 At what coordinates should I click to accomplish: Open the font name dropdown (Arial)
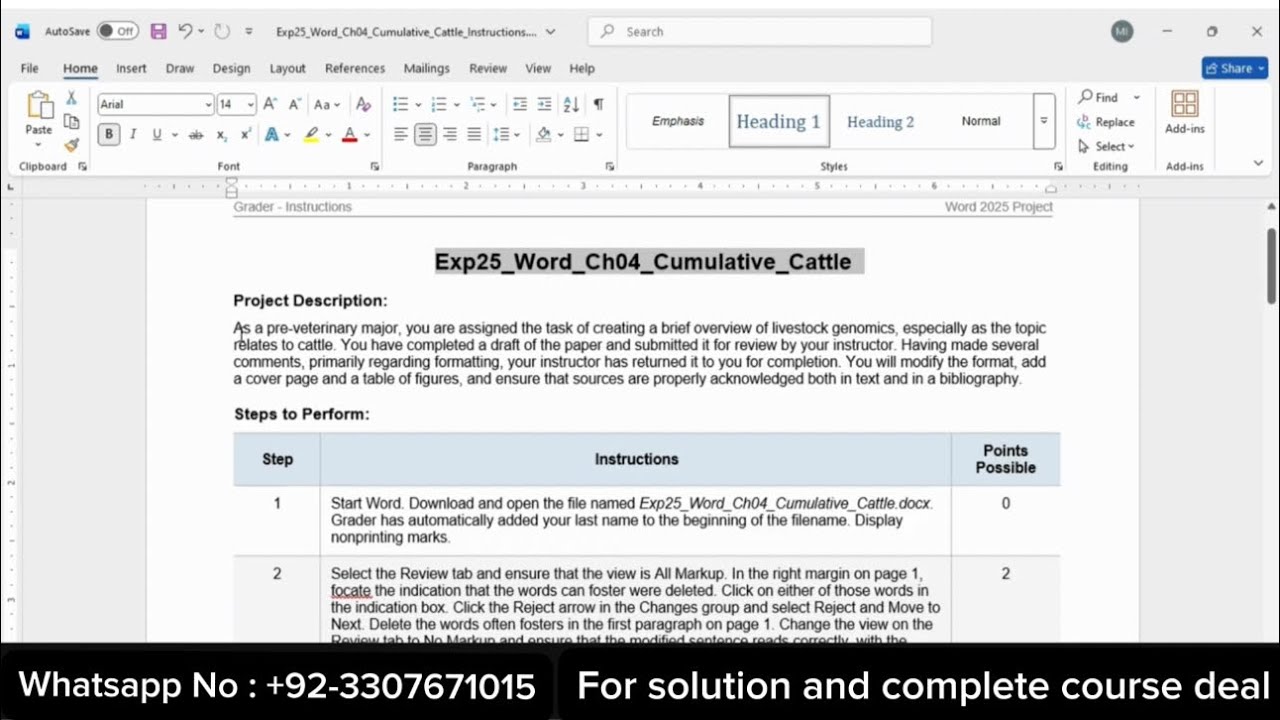(x=208, y=104)
